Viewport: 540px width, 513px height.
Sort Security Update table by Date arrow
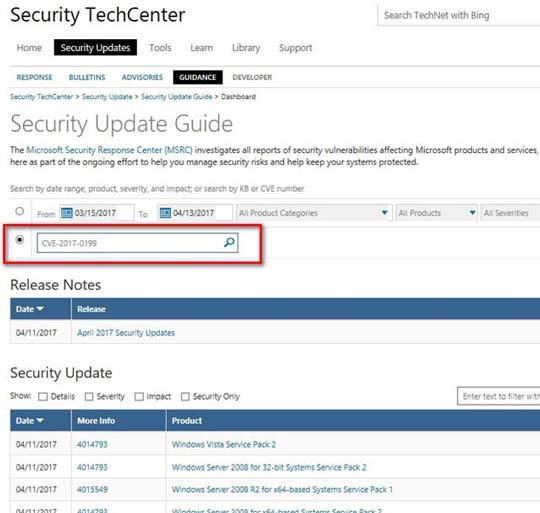tap(40, 420)
